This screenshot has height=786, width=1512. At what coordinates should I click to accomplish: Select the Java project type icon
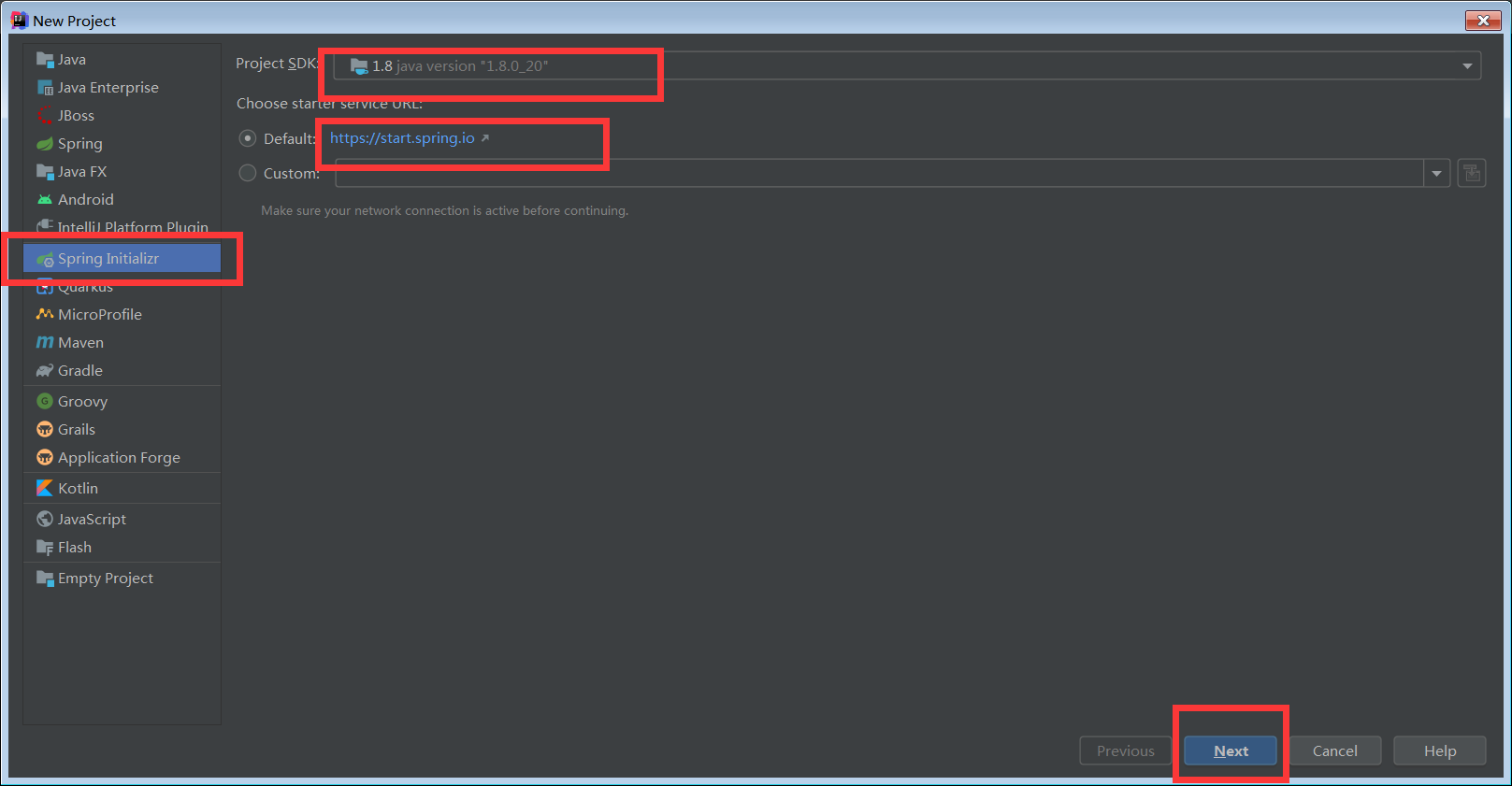coord(45,60)
